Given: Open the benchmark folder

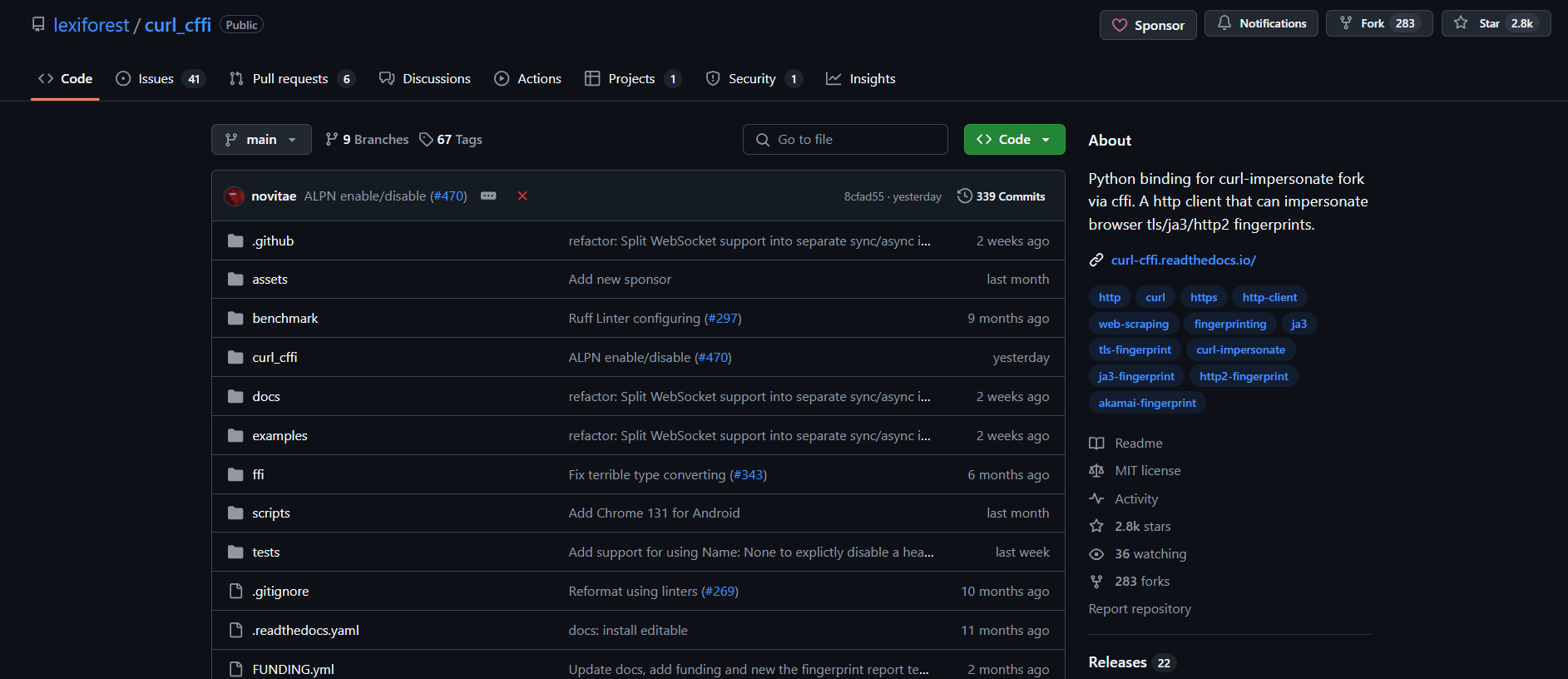Looking at the screenshot, I should click(x=284, y=319).
